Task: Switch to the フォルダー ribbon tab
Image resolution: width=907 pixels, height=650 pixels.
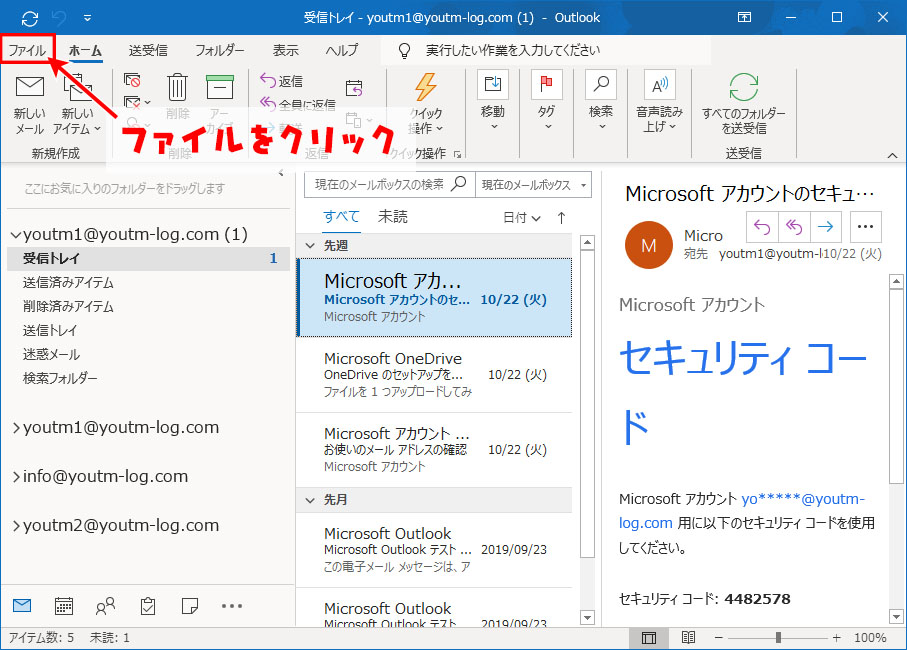Action: pos(220,50)
